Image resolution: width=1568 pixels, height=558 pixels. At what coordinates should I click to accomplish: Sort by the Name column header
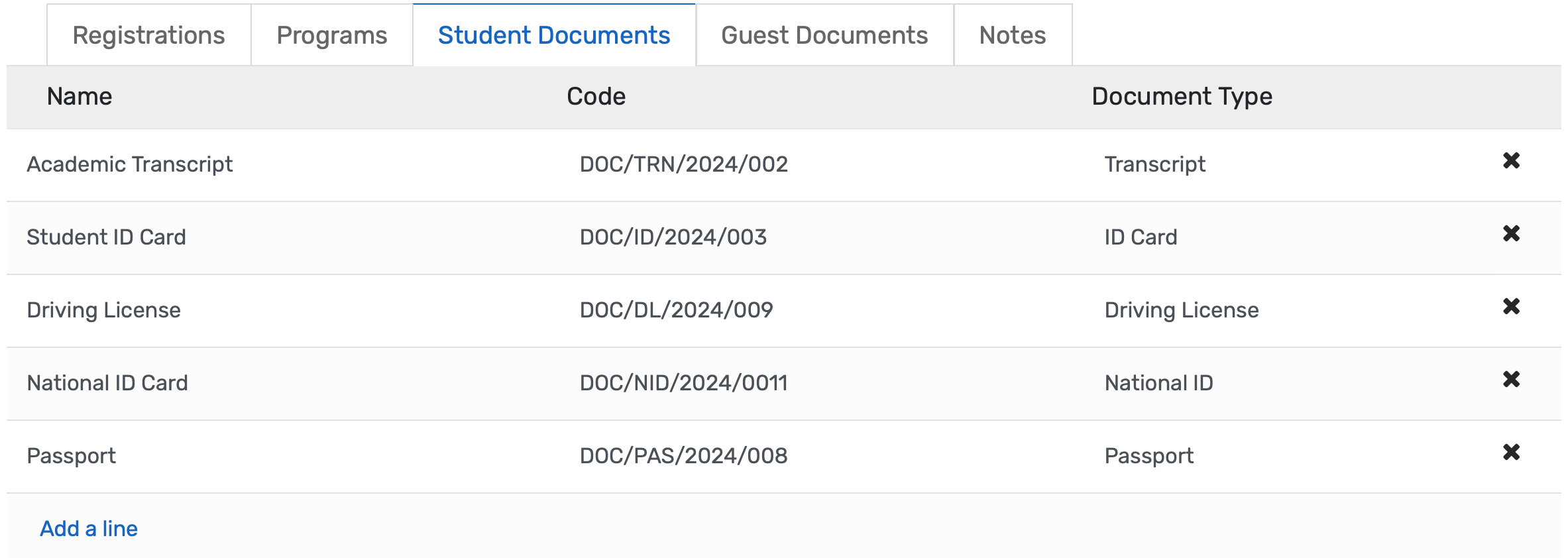pos(80,97)
